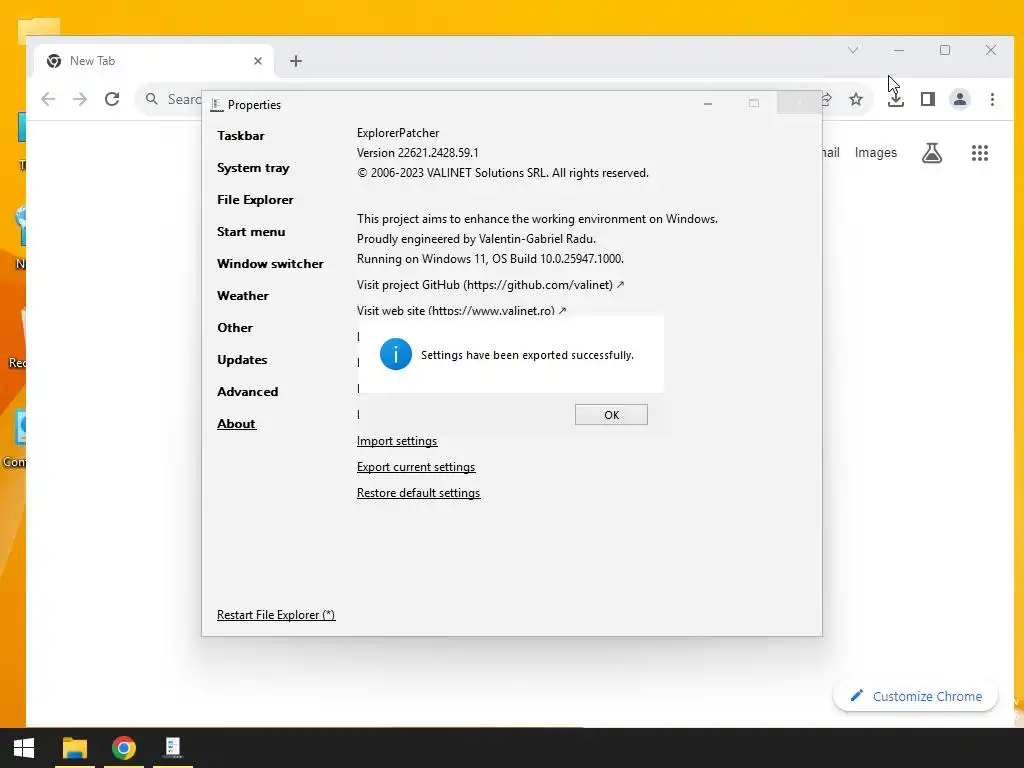1024x768 pixels.
Task: Close the New Tab tab in Chrome
Action: (x=258, y=61)
